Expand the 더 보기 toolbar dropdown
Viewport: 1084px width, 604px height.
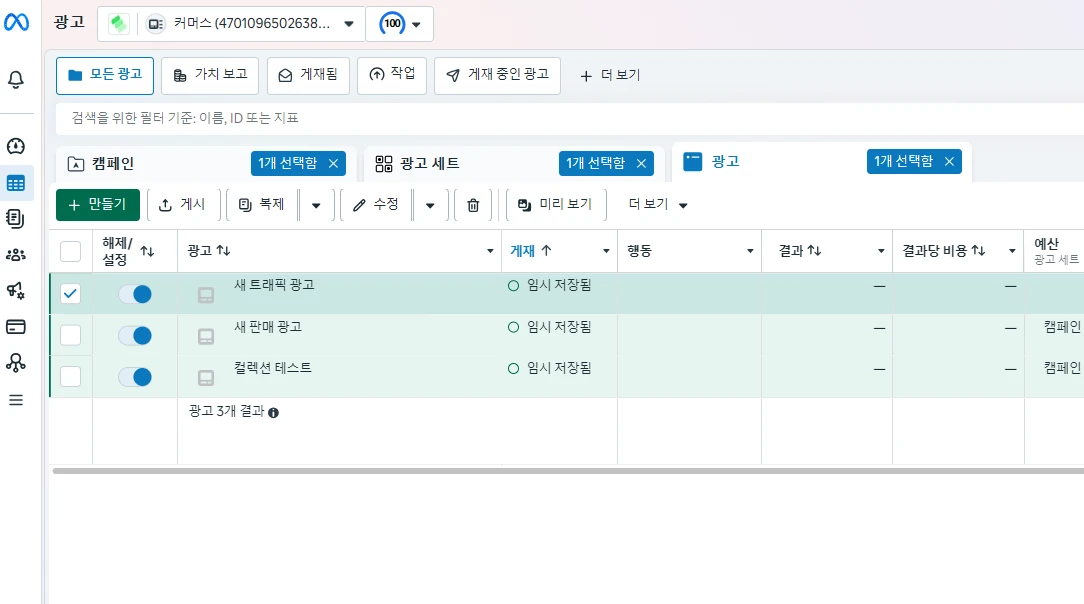[658, 205]
